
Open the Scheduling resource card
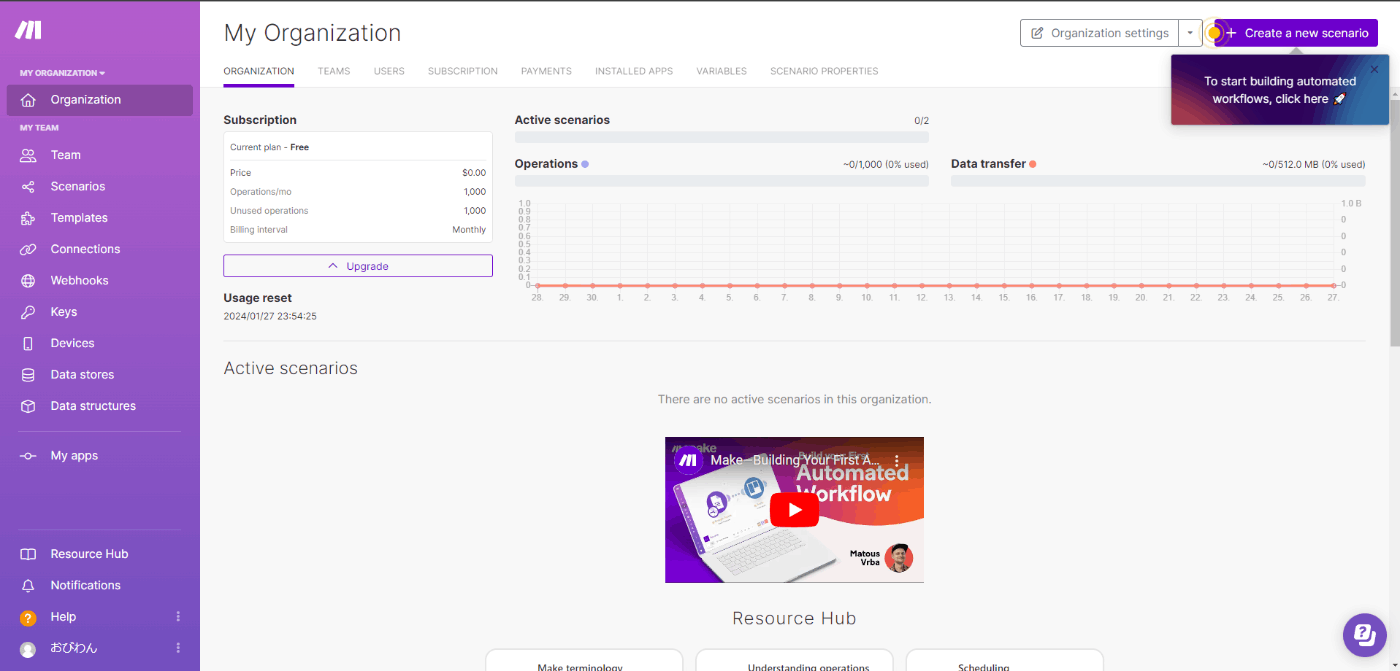tap(1004, 661)
